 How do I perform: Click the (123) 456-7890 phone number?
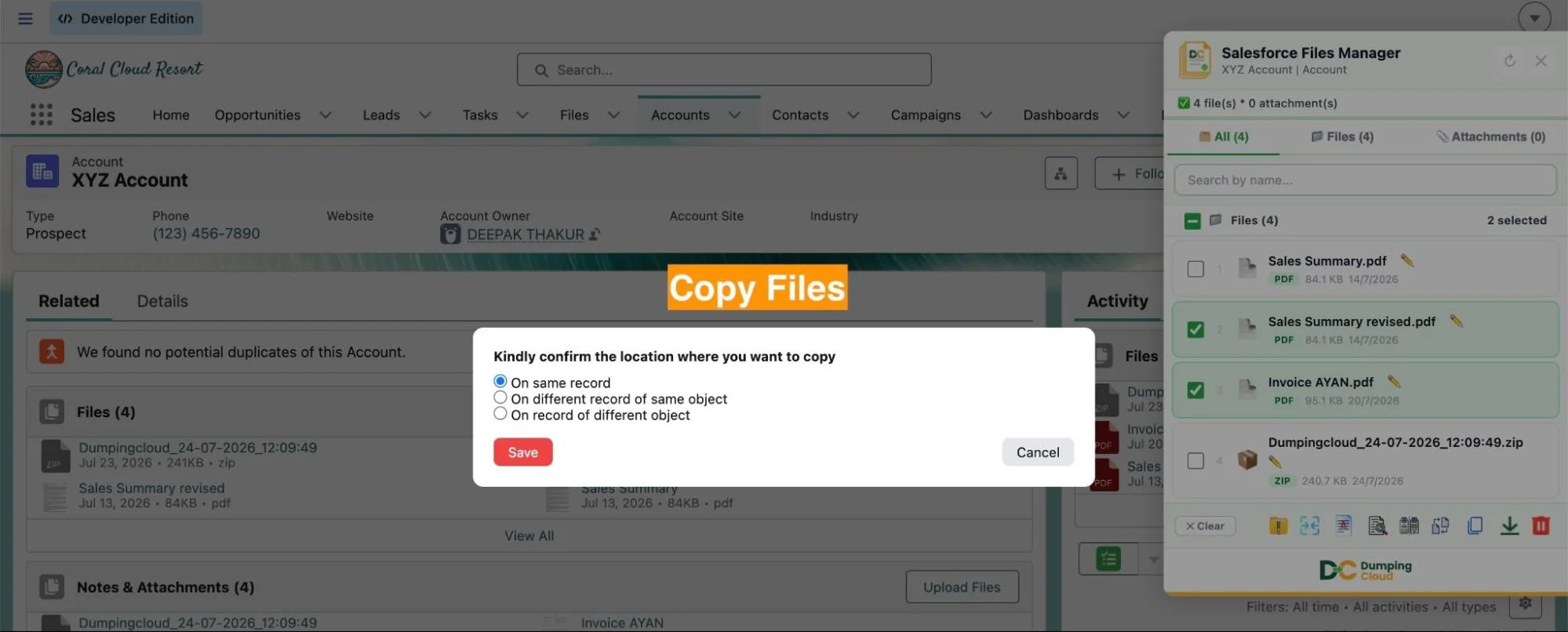pos(206,234)
